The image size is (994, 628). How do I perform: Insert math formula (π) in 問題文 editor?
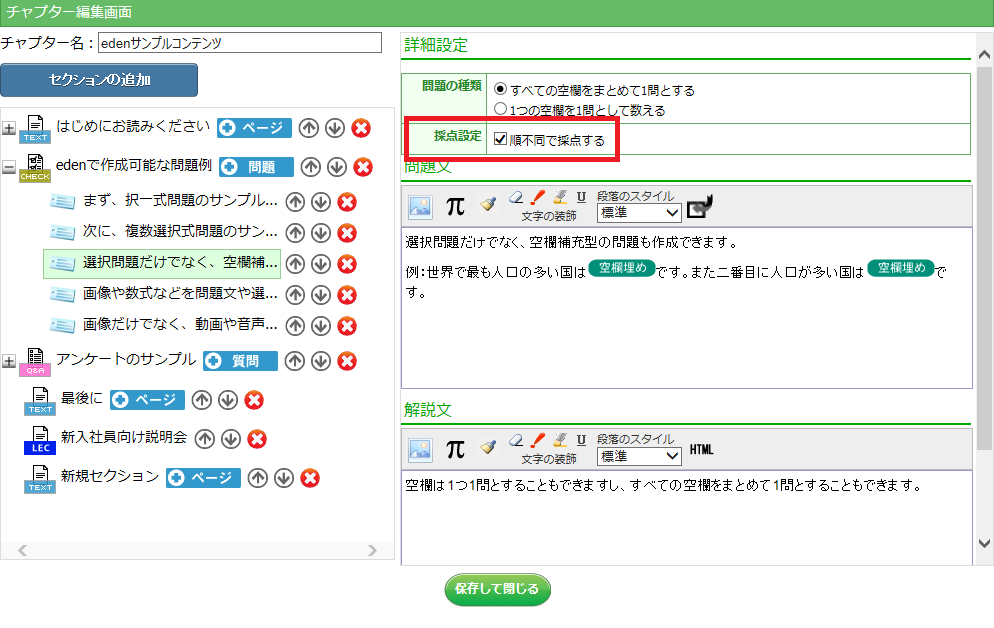pos(455,206)
